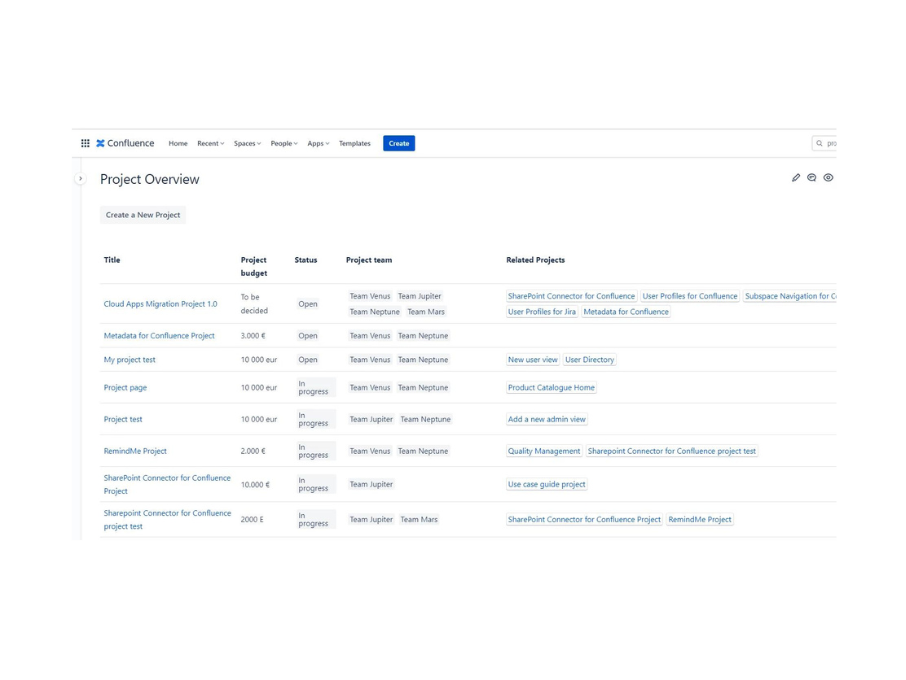906x680 pixels.
Task: Open User Profiles for Confluence related link
Action: 690,296
